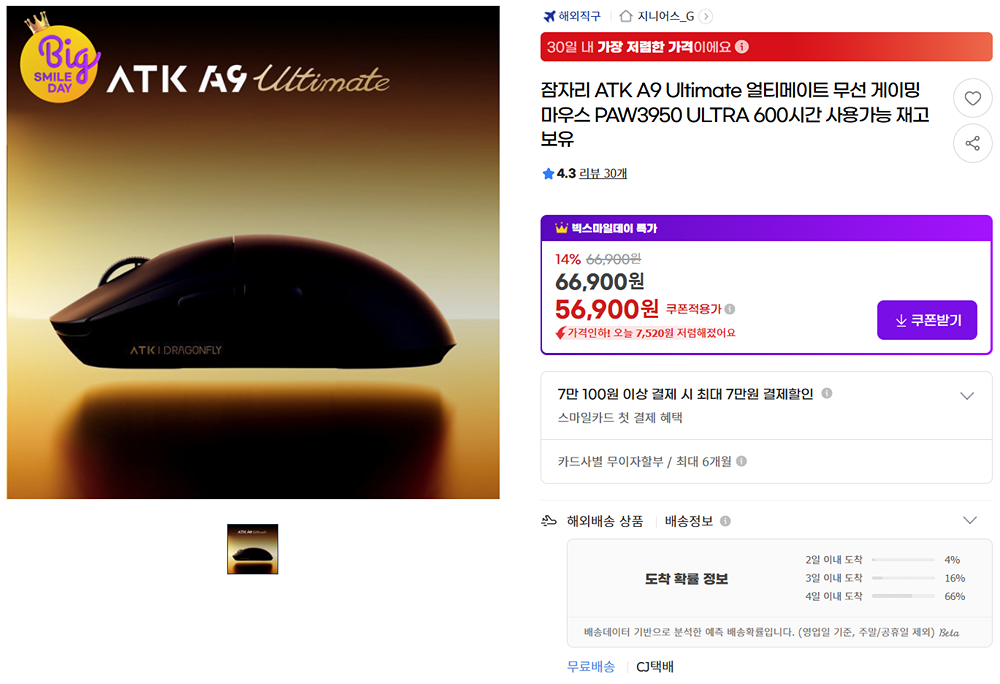Image resolution: width=1000 pixels, height=684 pixels.
Task: Click the seller home icon for 지니어스_G
Action: [x=626, y=16]
